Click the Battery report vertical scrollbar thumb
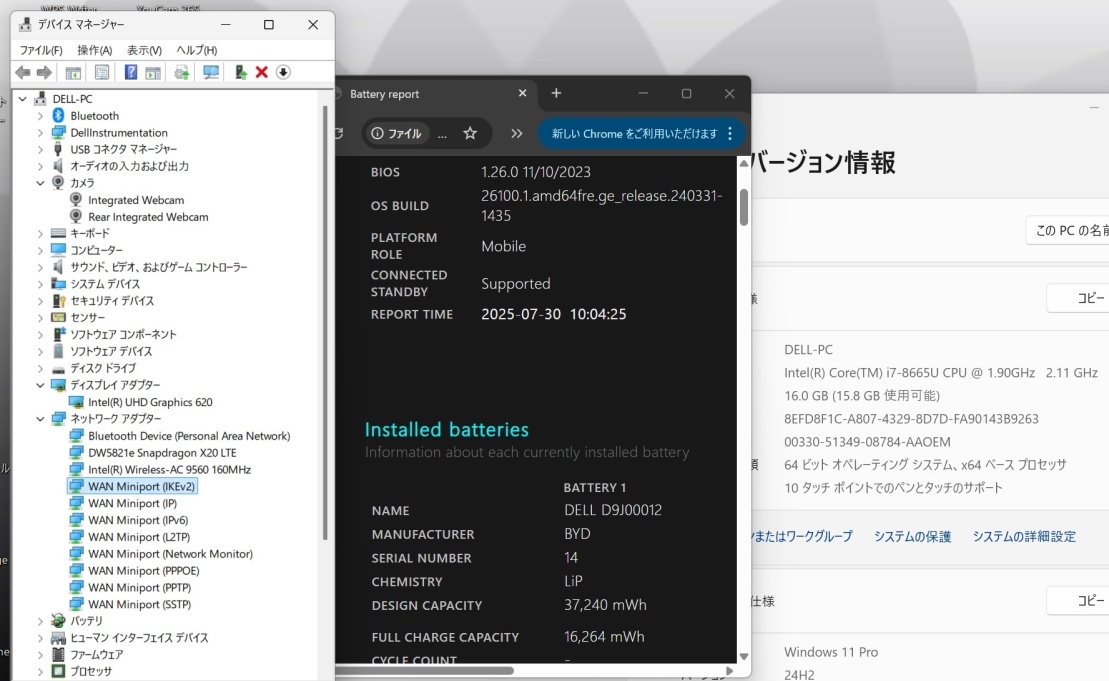The image size is (1109, 681). coord(743,207)
